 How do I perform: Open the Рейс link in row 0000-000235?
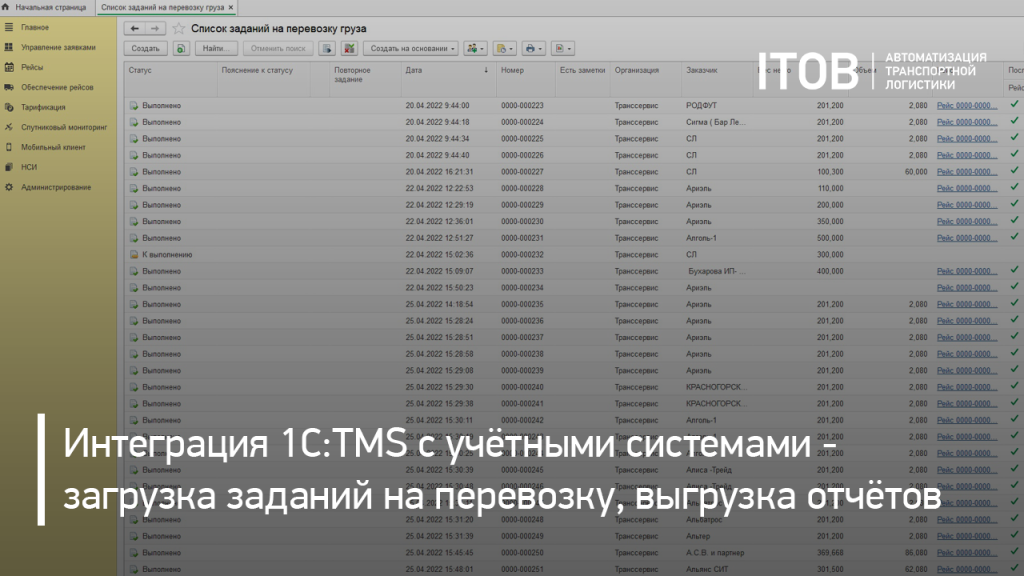(x=967, y=304)
